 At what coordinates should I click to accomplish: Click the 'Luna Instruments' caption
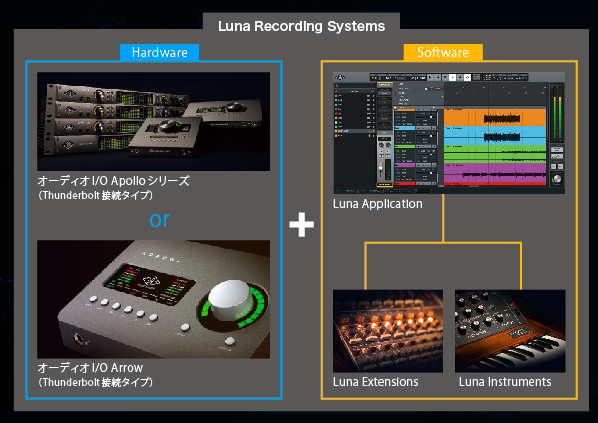505,382
